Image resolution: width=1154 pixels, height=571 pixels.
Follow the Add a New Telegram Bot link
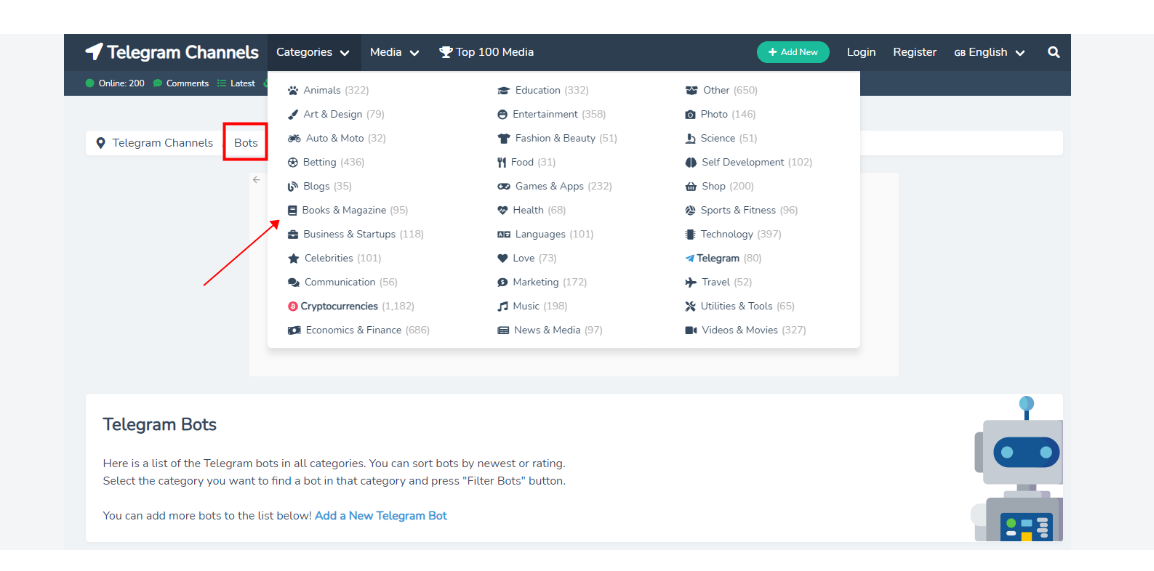point(380,516)
